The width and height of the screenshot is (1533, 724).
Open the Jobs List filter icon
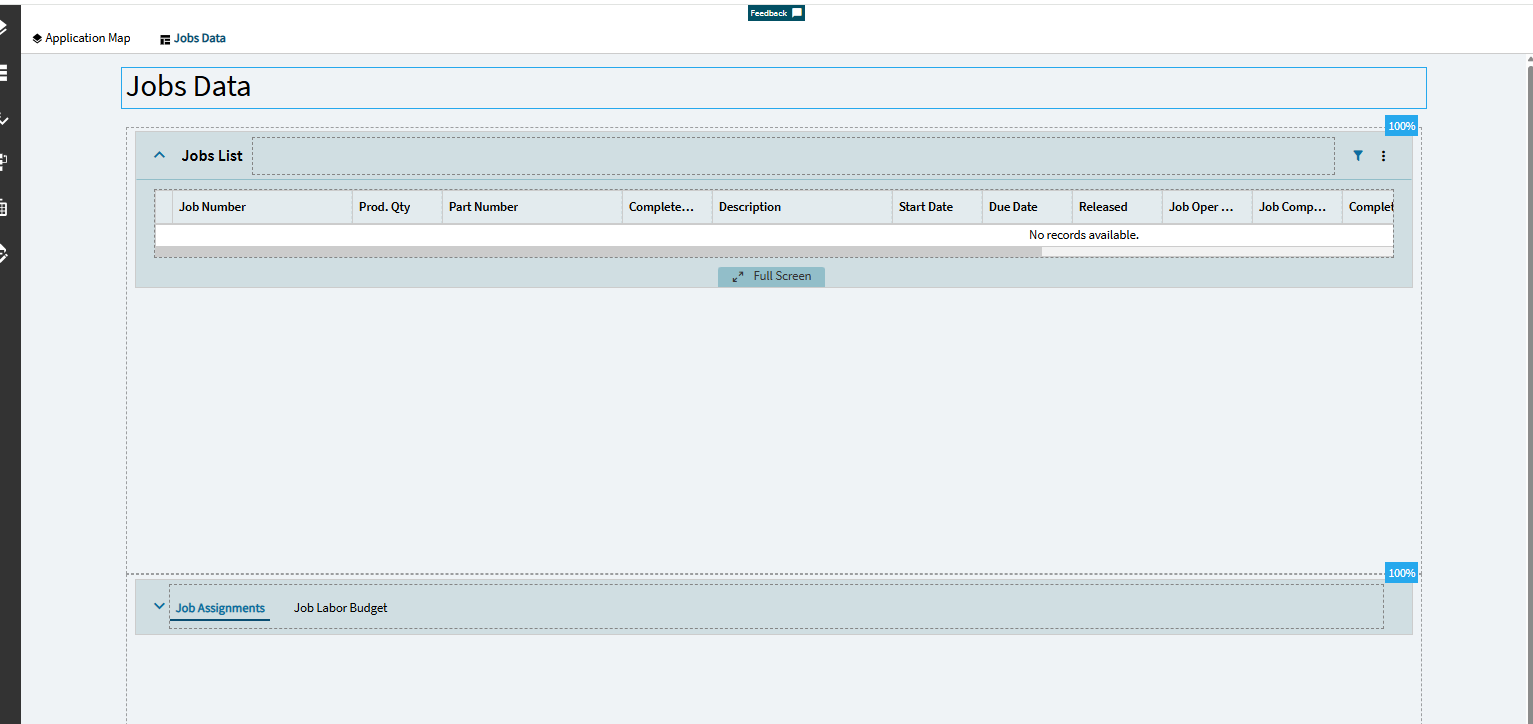click(1358, 156)
